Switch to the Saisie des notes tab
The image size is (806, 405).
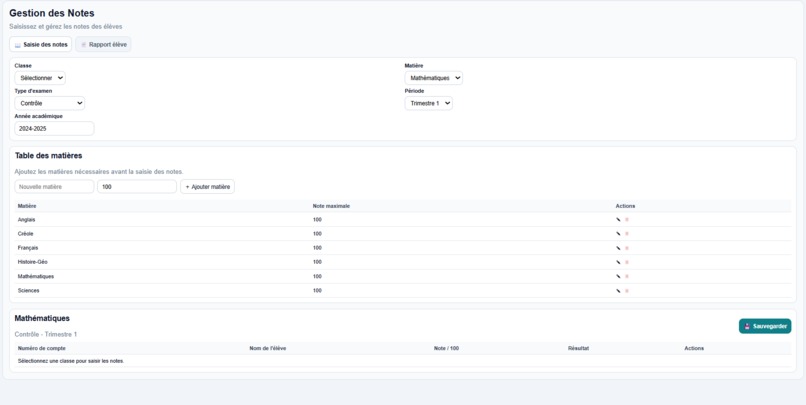41,45
